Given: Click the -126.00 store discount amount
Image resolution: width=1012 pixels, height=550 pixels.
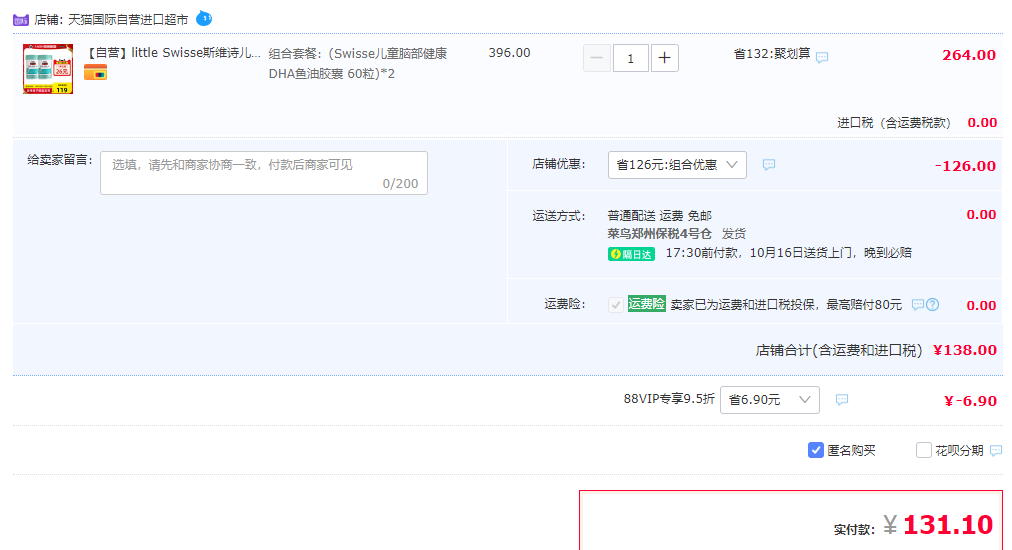Looking at the screenshot, I should [966, 166].
